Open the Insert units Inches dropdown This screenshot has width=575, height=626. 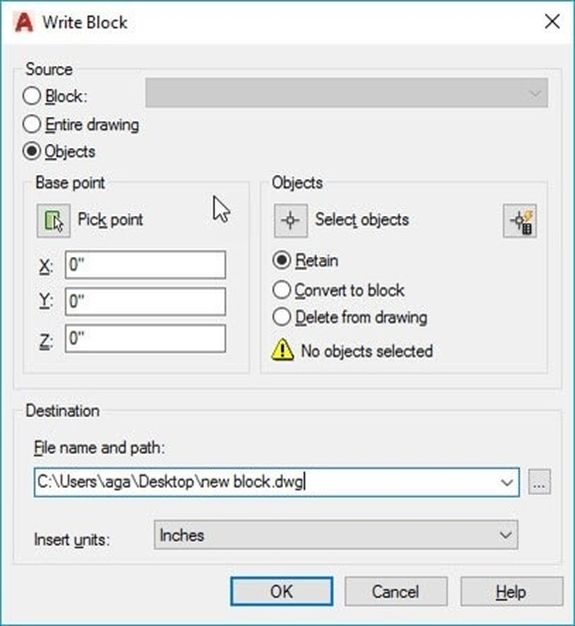click(336, 535)
